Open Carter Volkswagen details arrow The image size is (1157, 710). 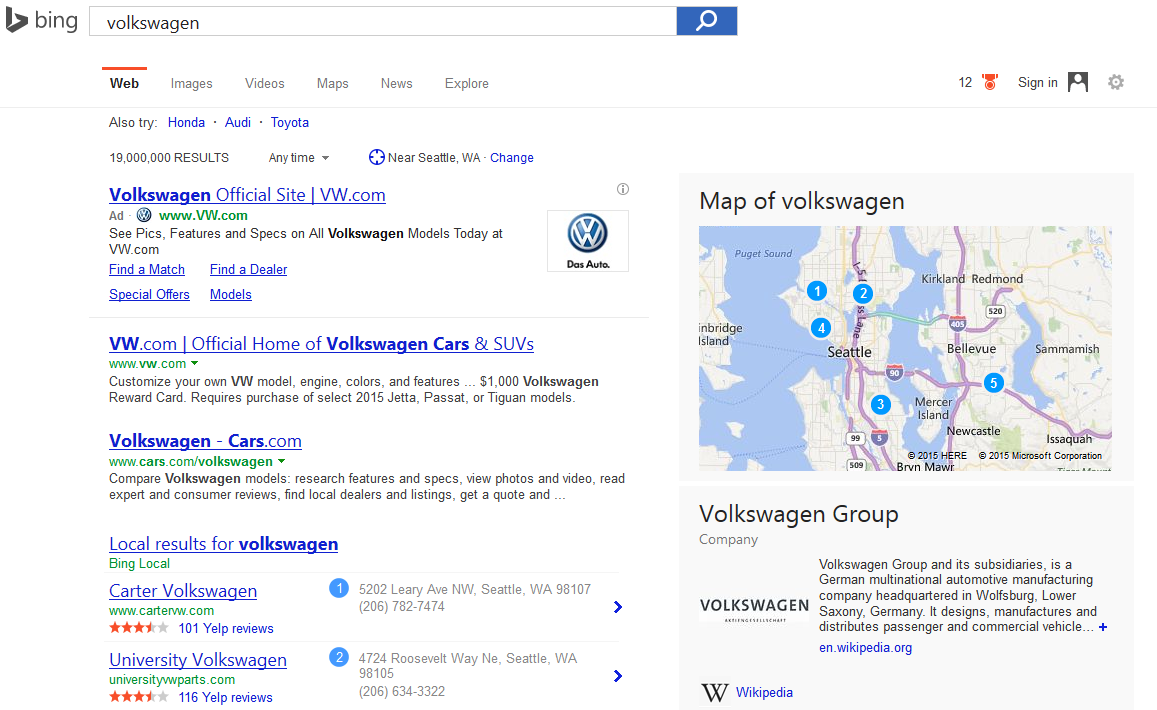point(618,607)
